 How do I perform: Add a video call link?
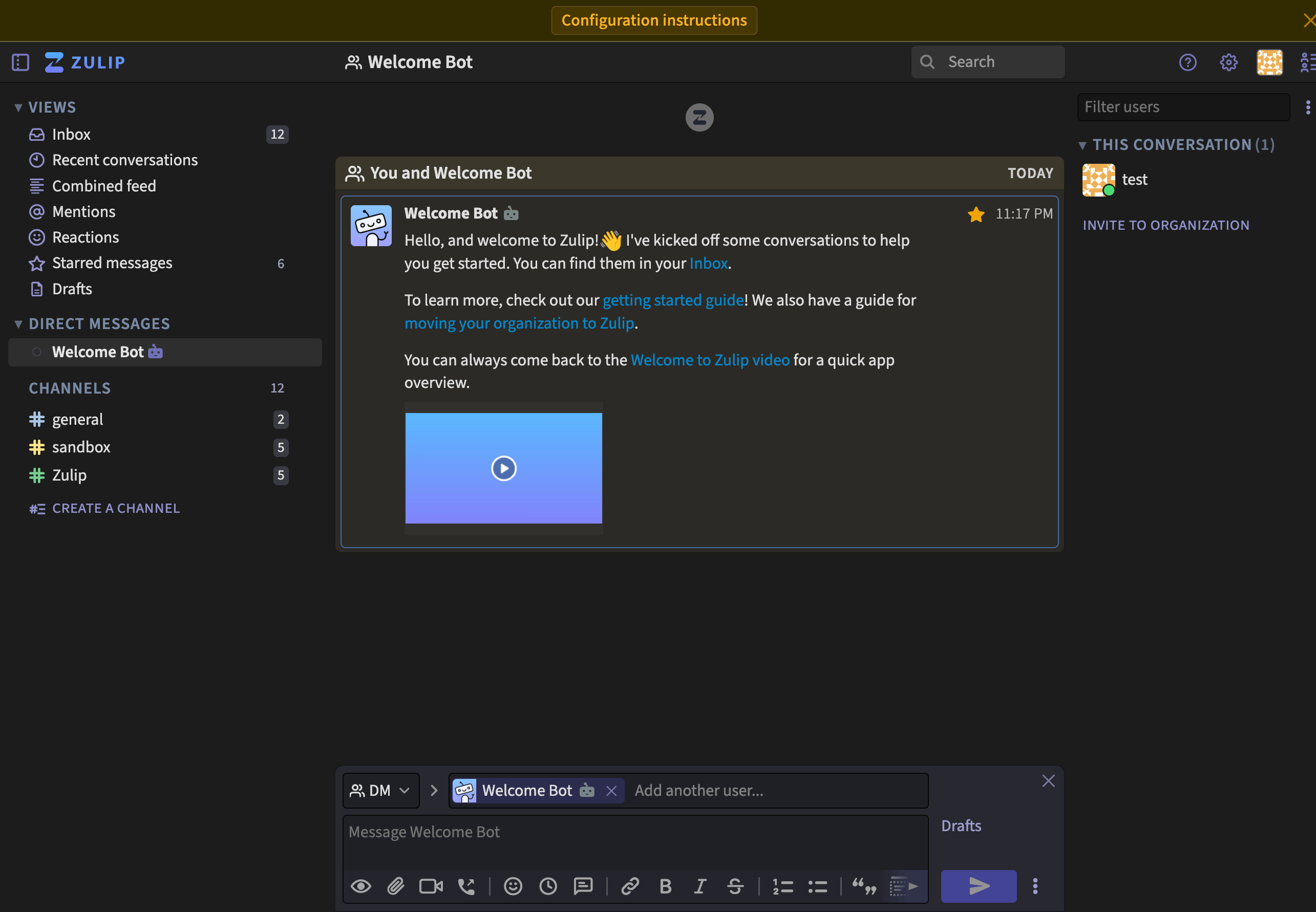[431, 886]
